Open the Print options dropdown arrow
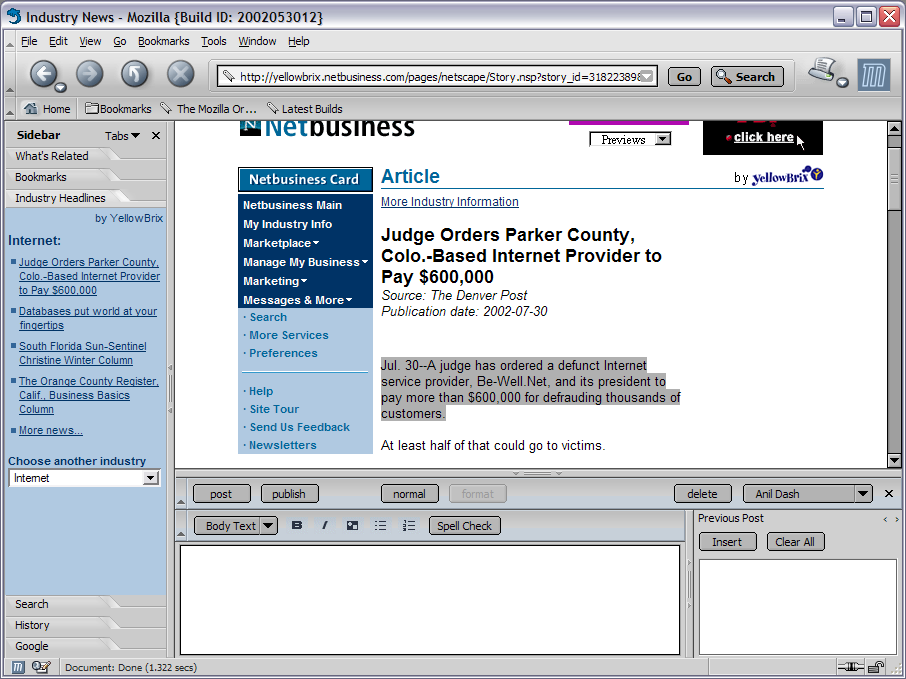This screenshot has width=906, height=679. [x=842, y=83]
